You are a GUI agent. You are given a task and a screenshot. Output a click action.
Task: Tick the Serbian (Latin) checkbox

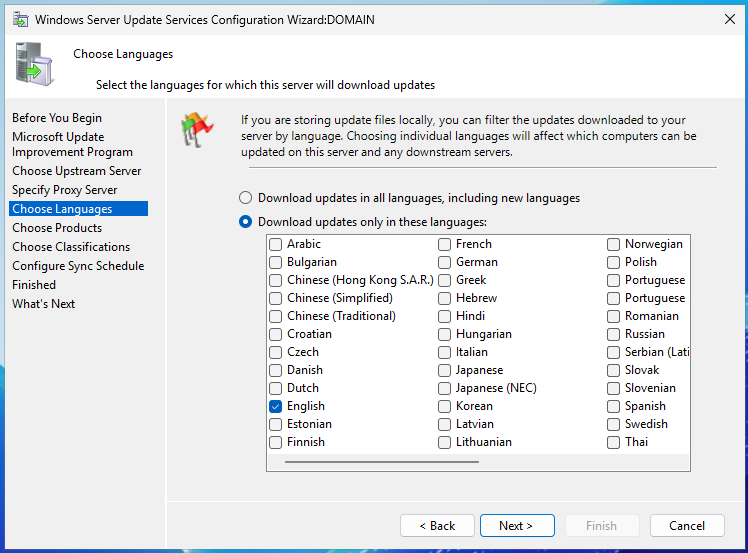tap(613, 352)
